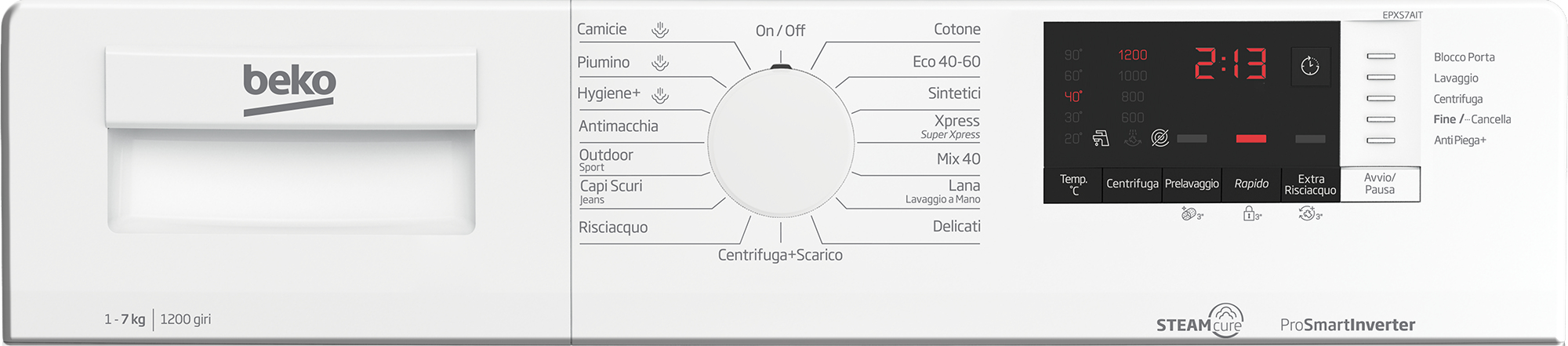Open the detergent drawer with beko logo
The width and height of the screenshot is (1568, 346).
point(291,141)
